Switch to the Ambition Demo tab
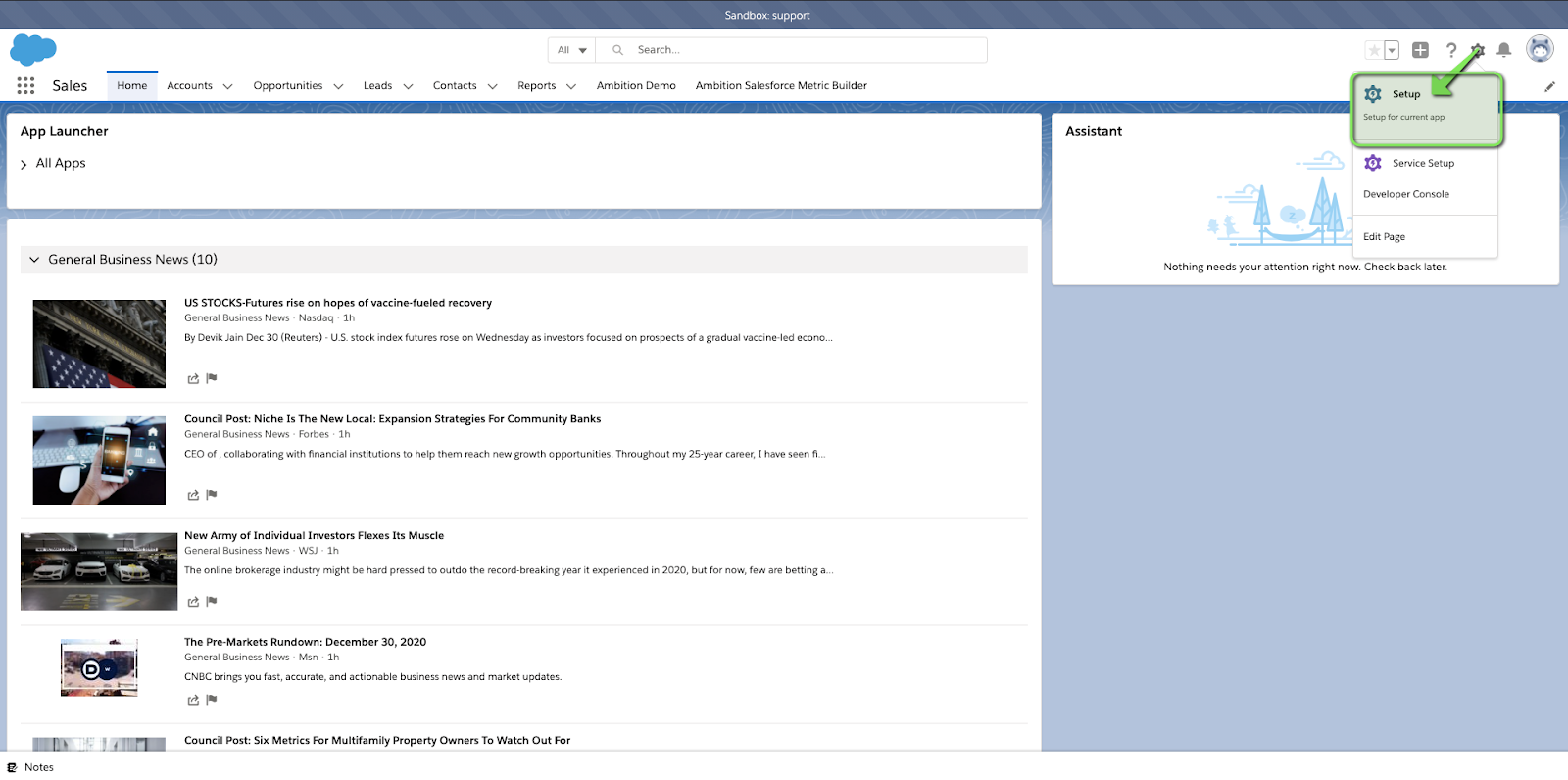 click(636, 86)
